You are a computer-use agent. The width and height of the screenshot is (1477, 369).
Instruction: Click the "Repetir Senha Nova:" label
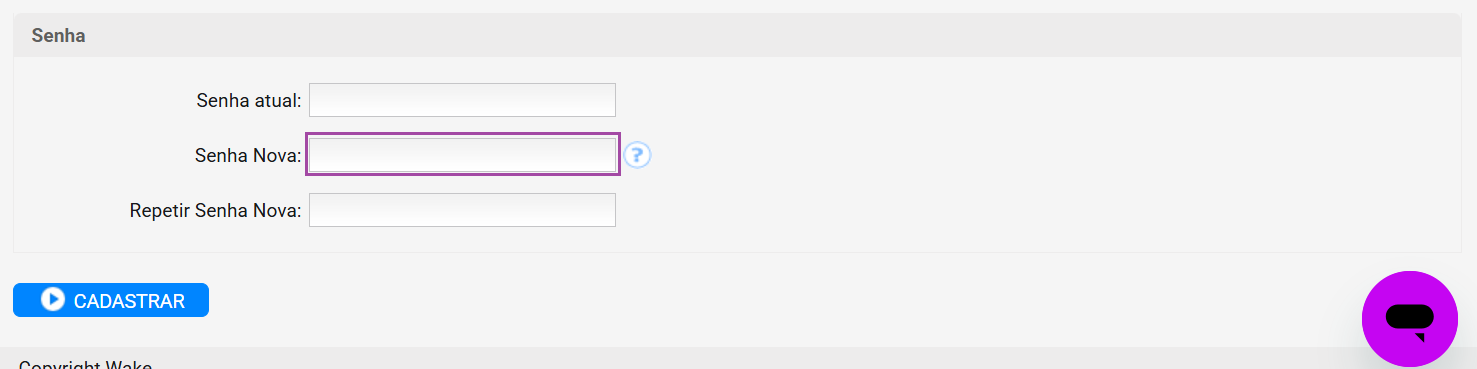pyautogui.click(x=216, y=211)
